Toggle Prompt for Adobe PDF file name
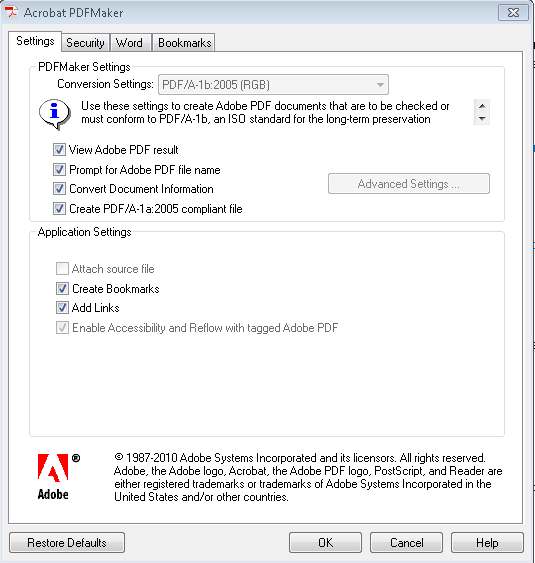Image resolution: width=535 pixels, height=563 pixels. point(59,169)
